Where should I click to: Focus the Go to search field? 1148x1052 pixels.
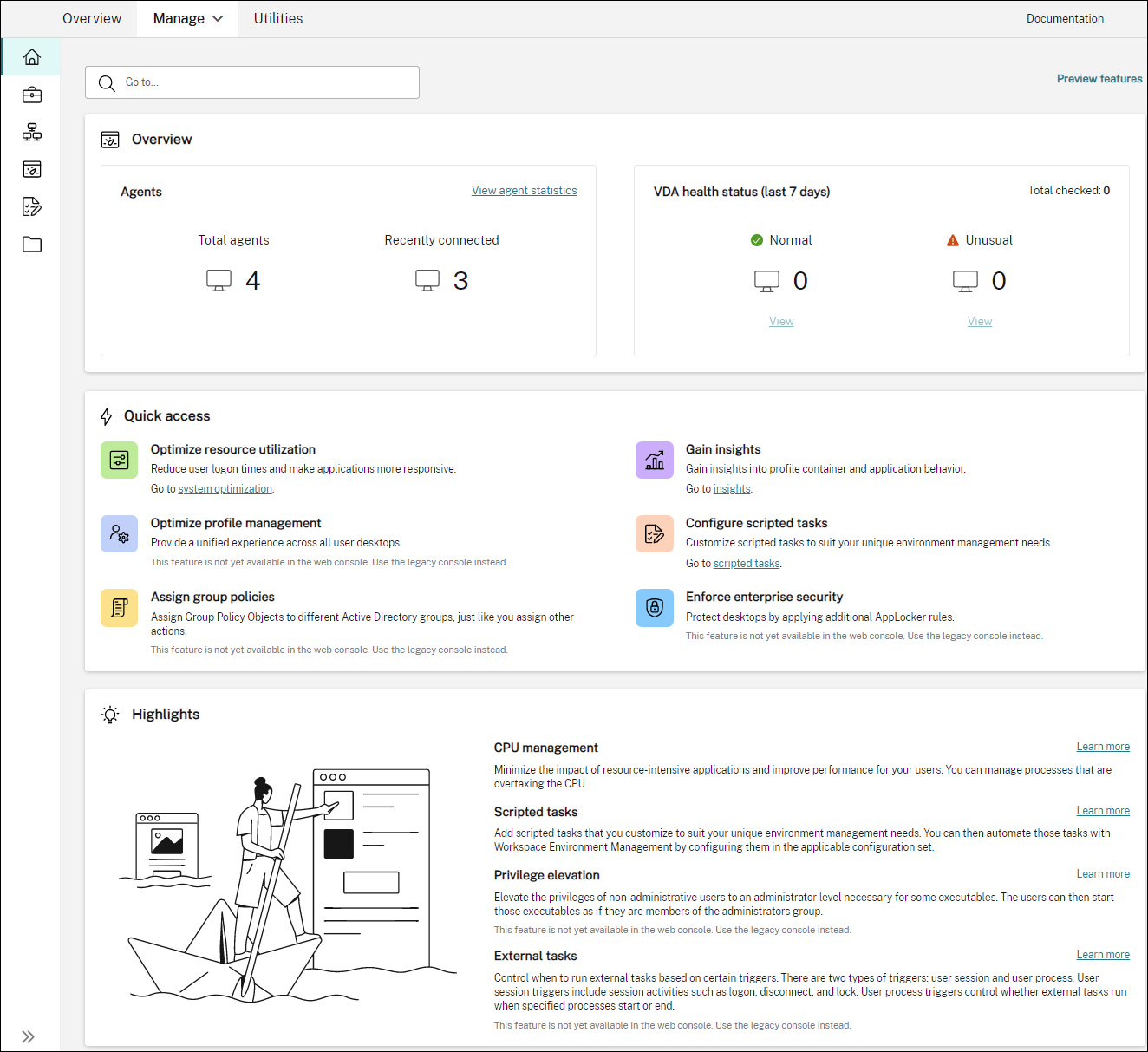click(x=252, y=82)
